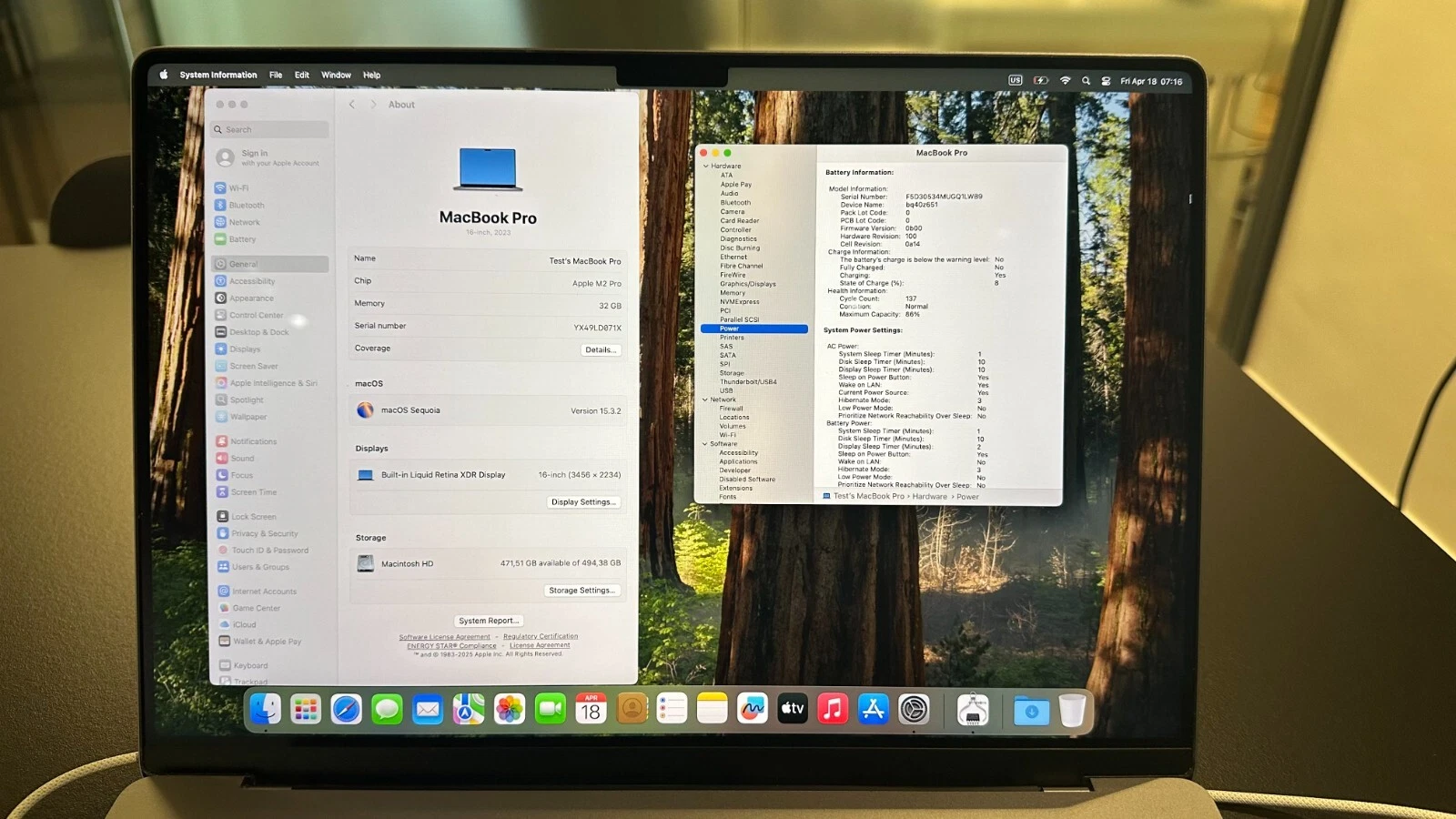Screen dimensions: 1456x819
Task: Select Memory in Hardware tree
Action: 733,293
